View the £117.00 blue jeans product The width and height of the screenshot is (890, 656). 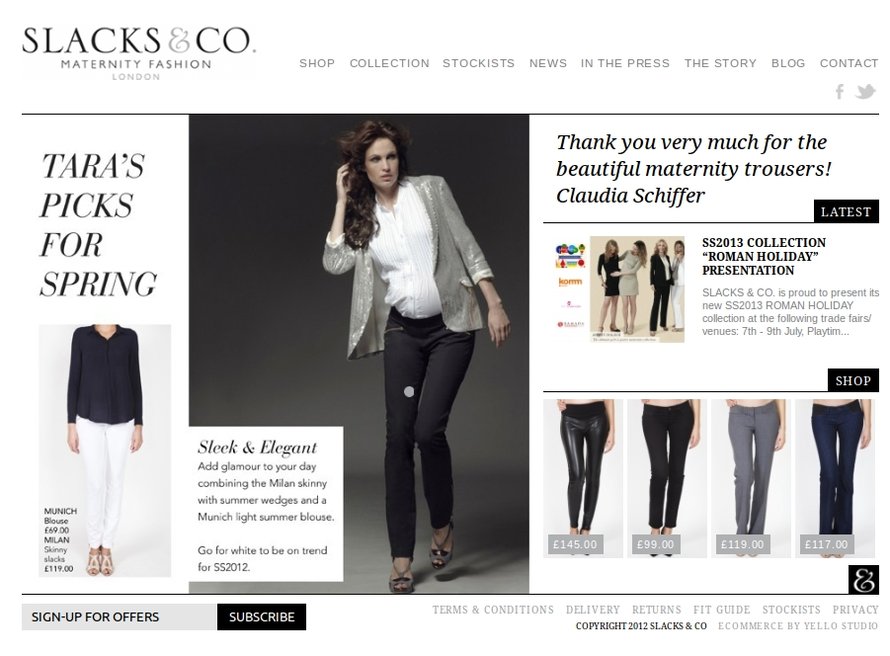pos(834,478)
